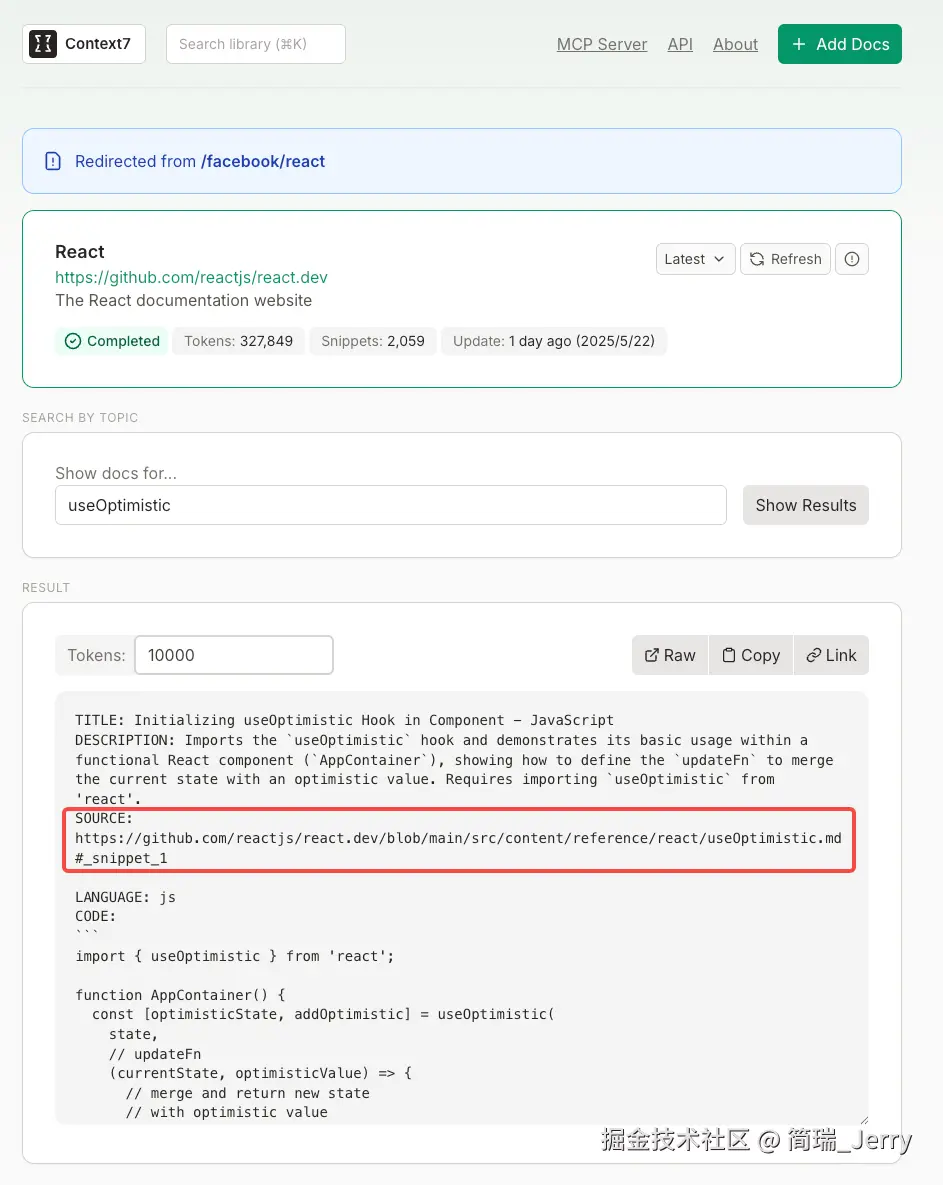Click the Context7 logo icon

pos(43,44)
